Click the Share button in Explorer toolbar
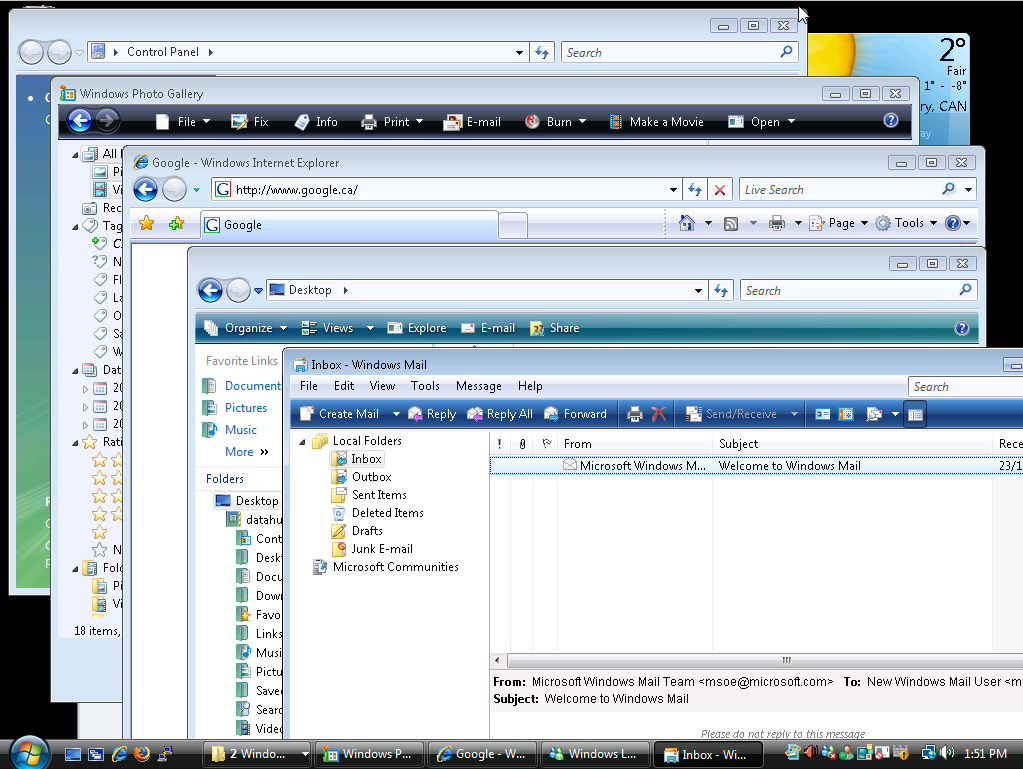1023x769 pixels. click(554, 328)
